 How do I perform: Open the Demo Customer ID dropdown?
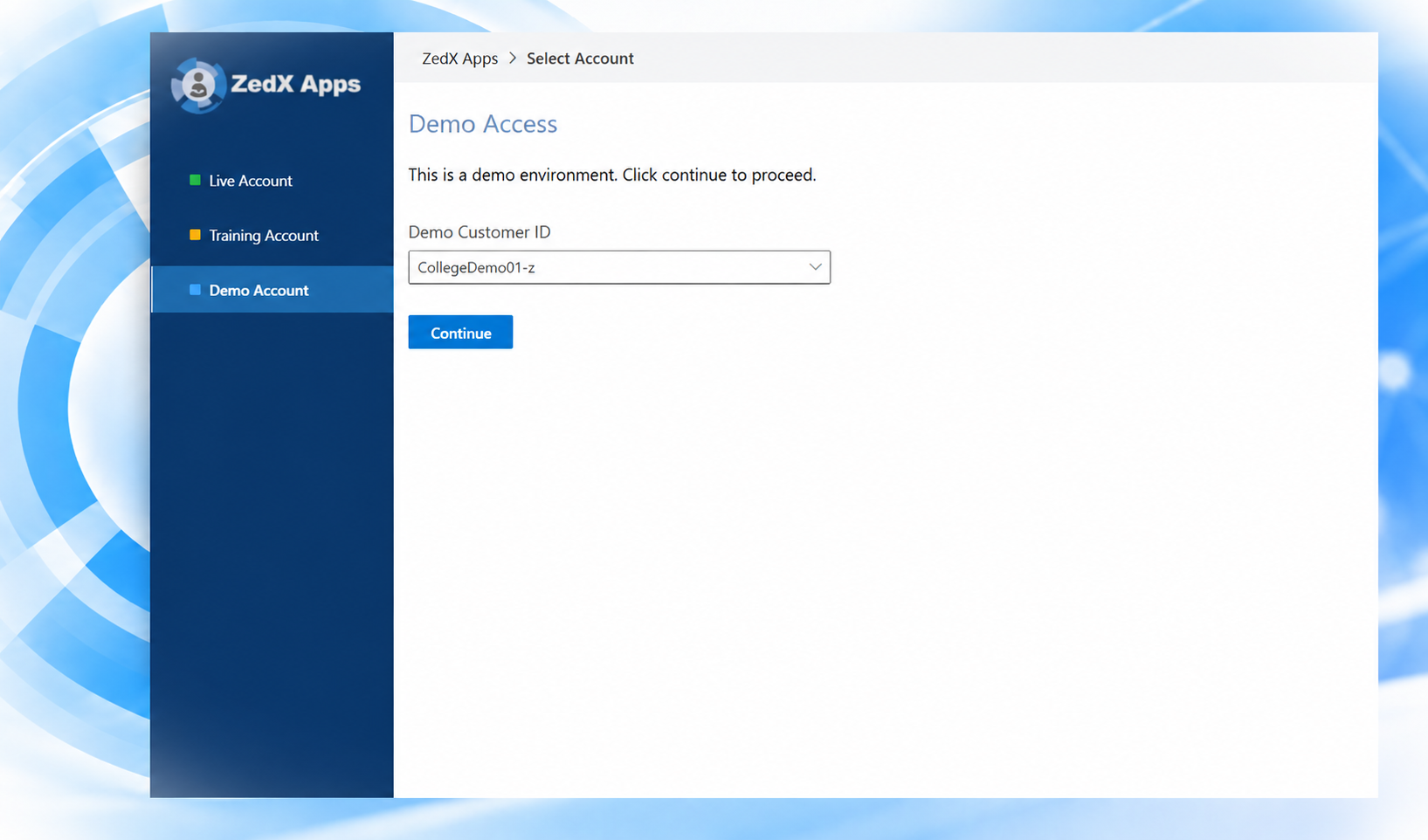619,267
